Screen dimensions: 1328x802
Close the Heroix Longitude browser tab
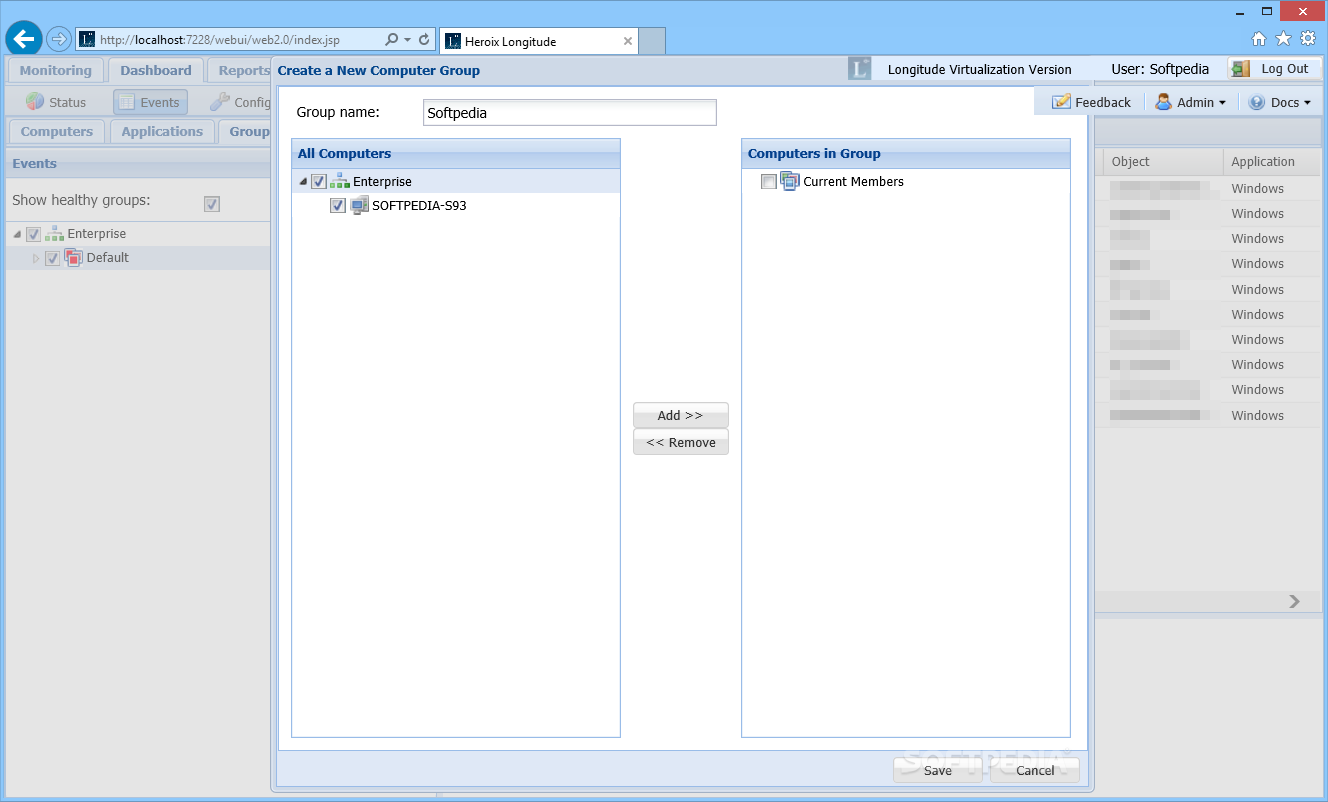click(x=628, y=42)
